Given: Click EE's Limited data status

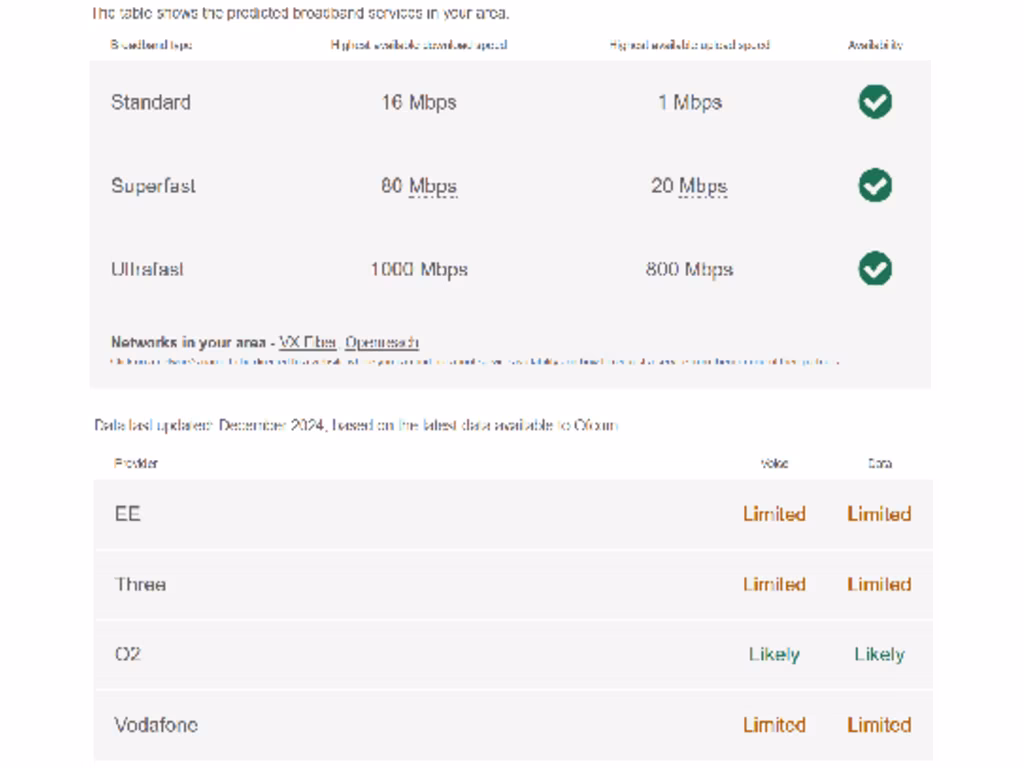Looking at the screenshot, I should click(879, 514).
